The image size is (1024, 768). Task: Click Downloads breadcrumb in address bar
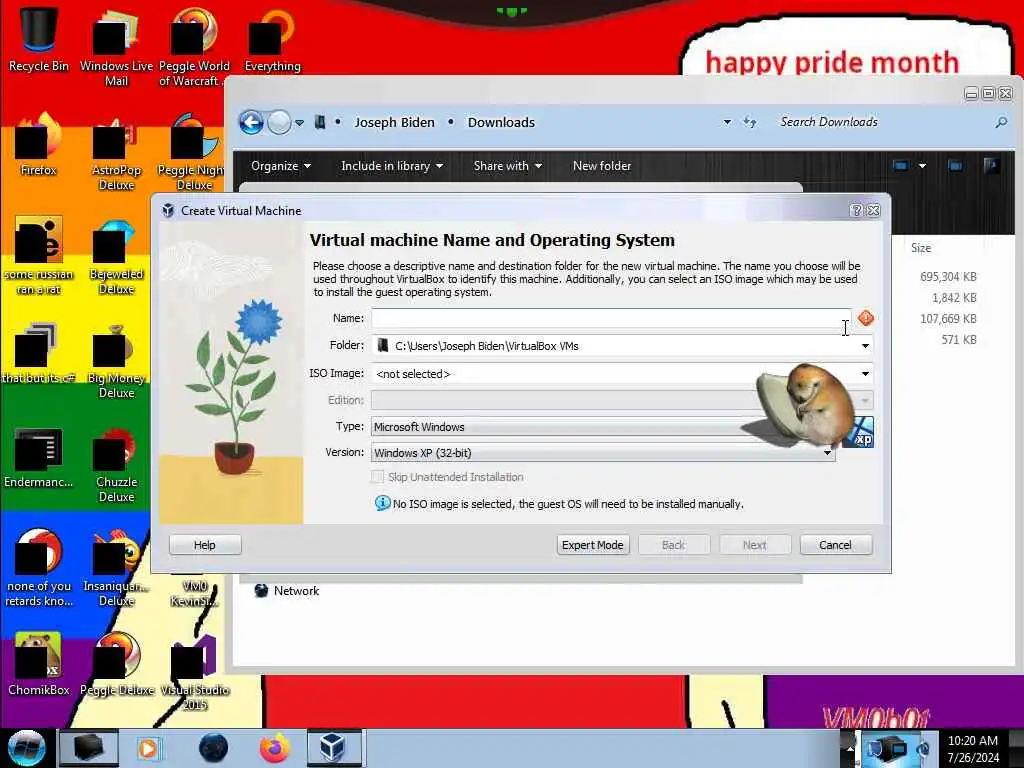[x=501, y=122]
